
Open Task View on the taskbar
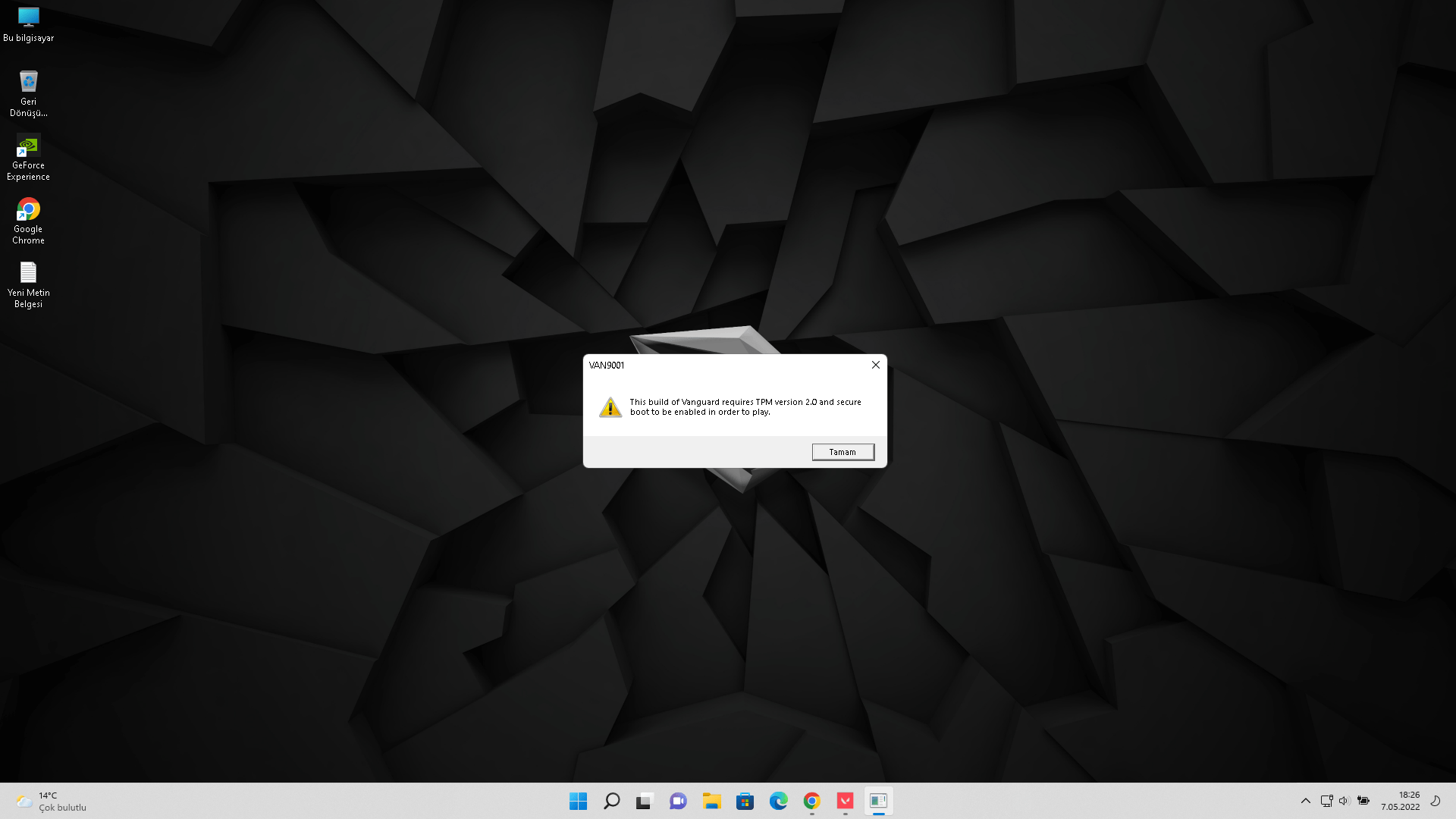click(x=645, y=801)
